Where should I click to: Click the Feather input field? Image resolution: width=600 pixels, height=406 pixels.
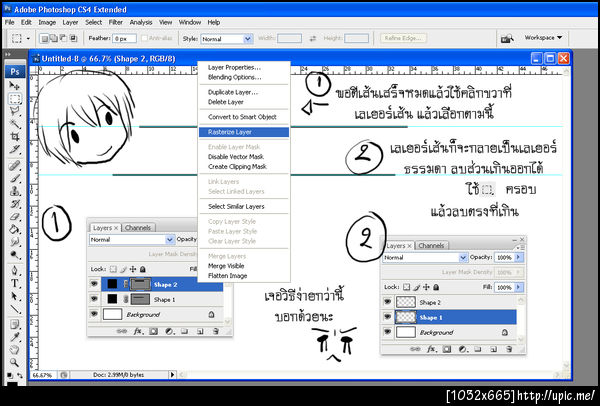tap(124, 39)
